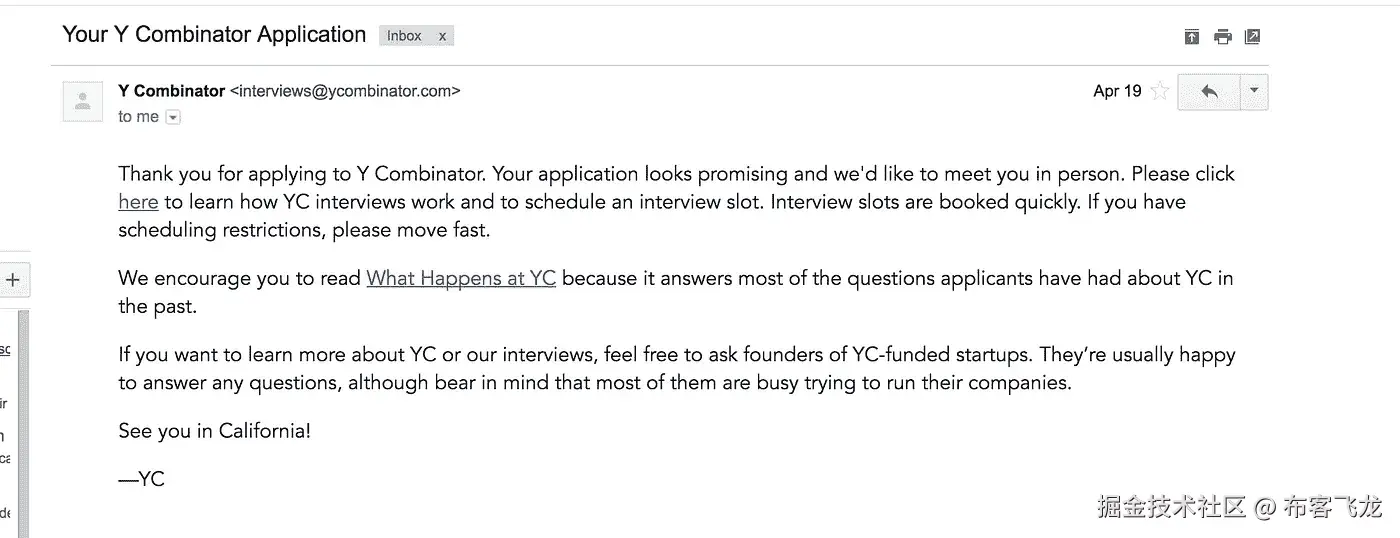Click the email subject "Your Y Combinator Application"
The image size is (1400, 538).
point(214,35)
